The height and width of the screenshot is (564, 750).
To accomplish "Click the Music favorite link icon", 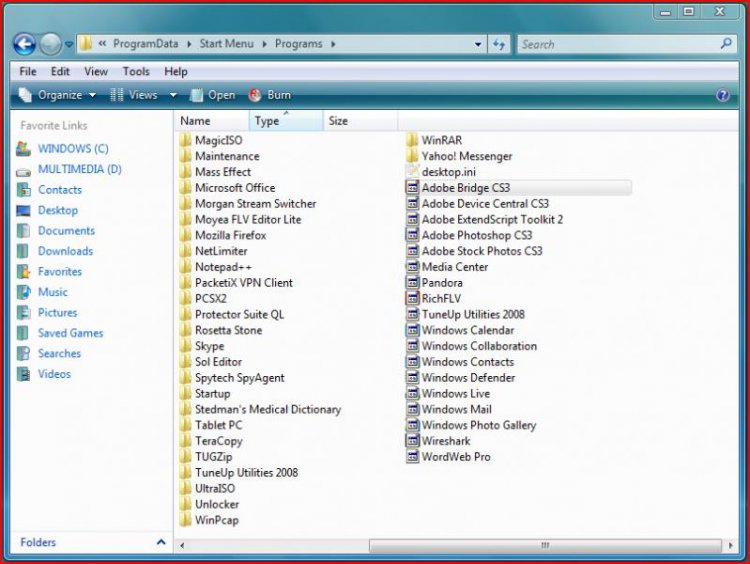I will pos(23,292).
